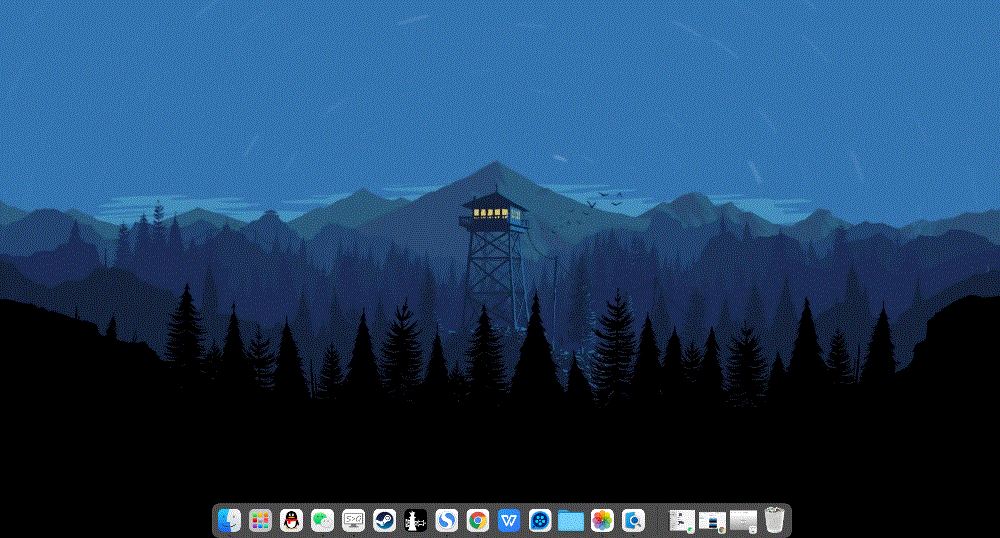
Task: Launch the Photos app
Action: point(602,520)
